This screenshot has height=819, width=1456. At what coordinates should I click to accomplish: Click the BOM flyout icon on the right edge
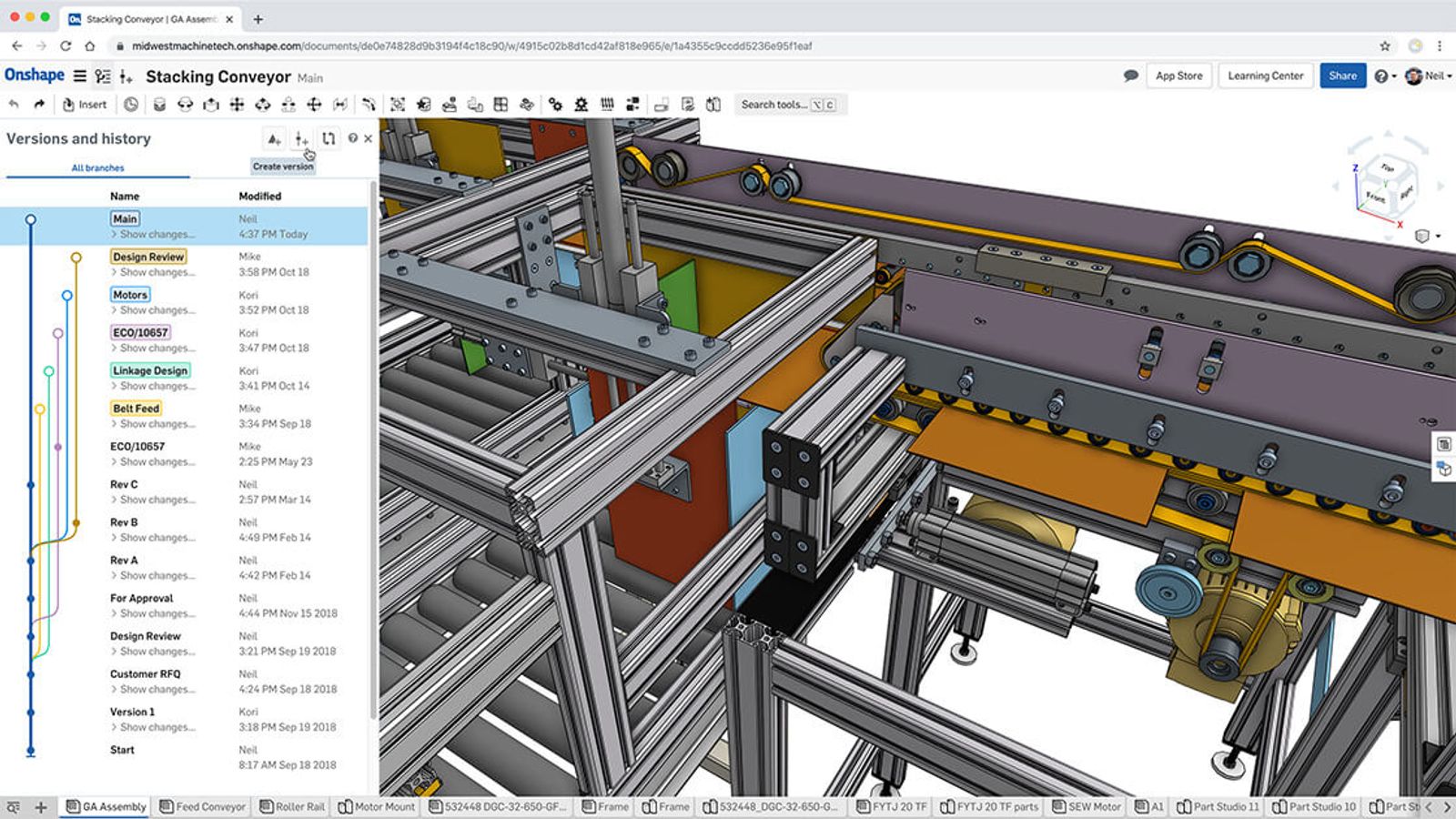[1443, 445]
